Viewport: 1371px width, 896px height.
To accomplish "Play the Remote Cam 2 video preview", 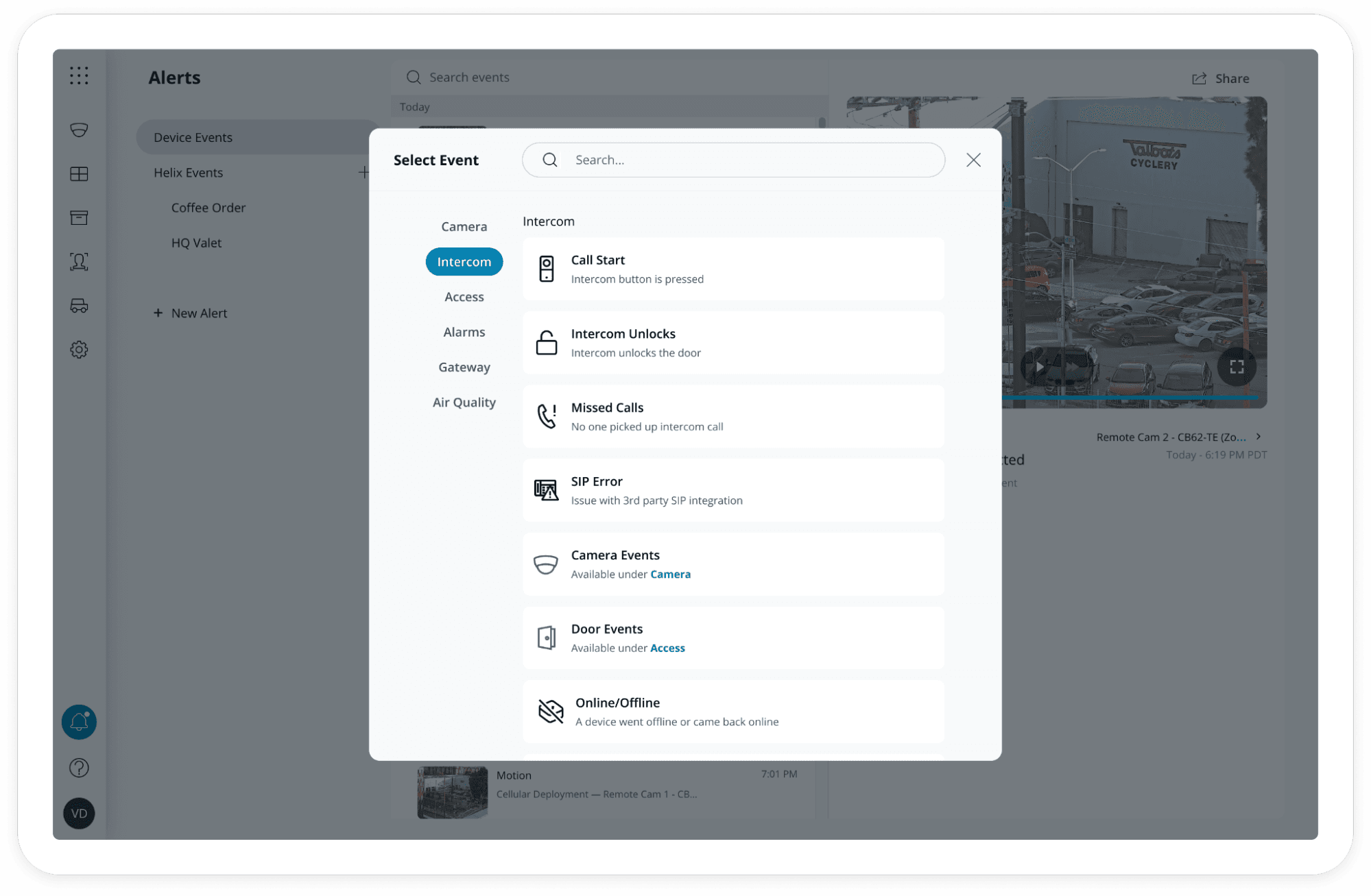I will click(1039, 367).
